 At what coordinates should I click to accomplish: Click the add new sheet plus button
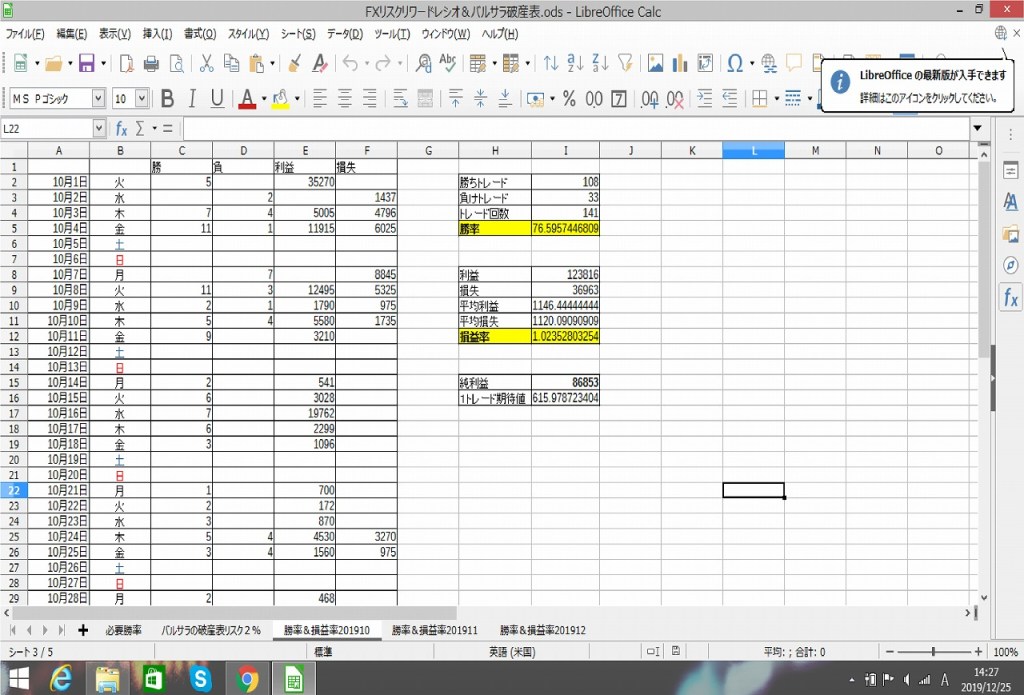pos(83,631)
